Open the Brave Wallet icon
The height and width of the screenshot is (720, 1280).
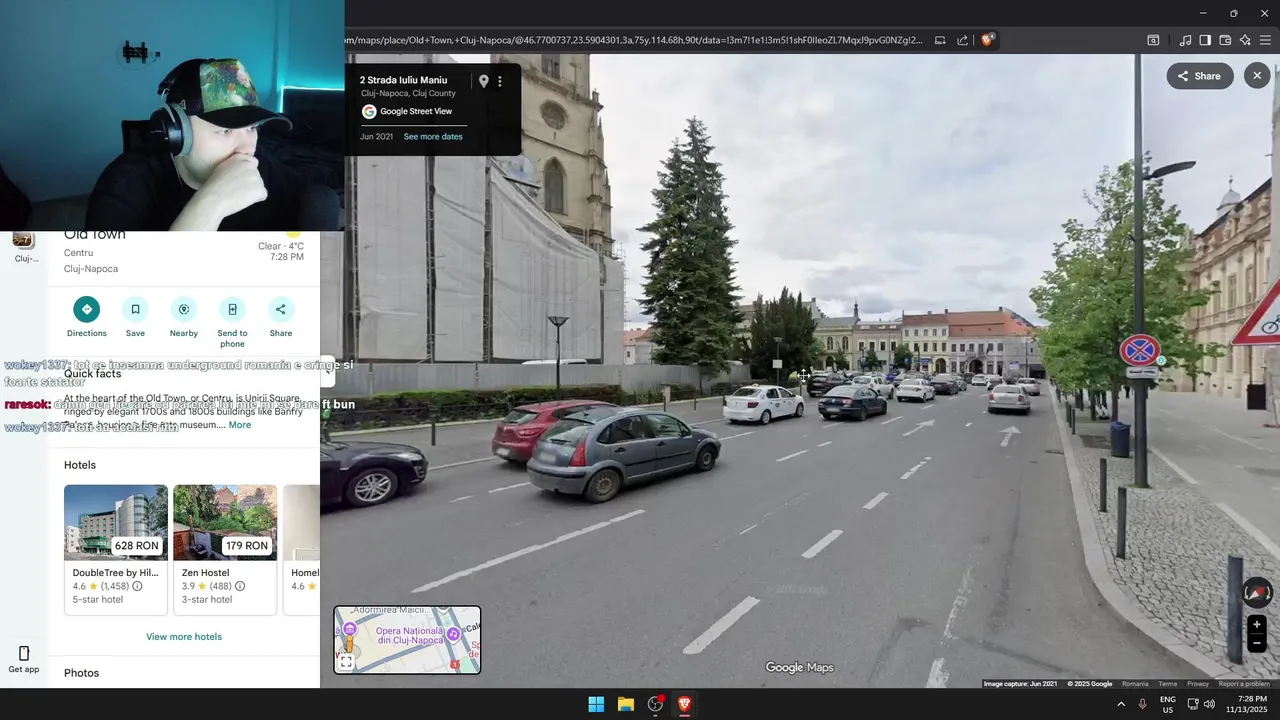pyautogui.click(x=1225, y=40)
